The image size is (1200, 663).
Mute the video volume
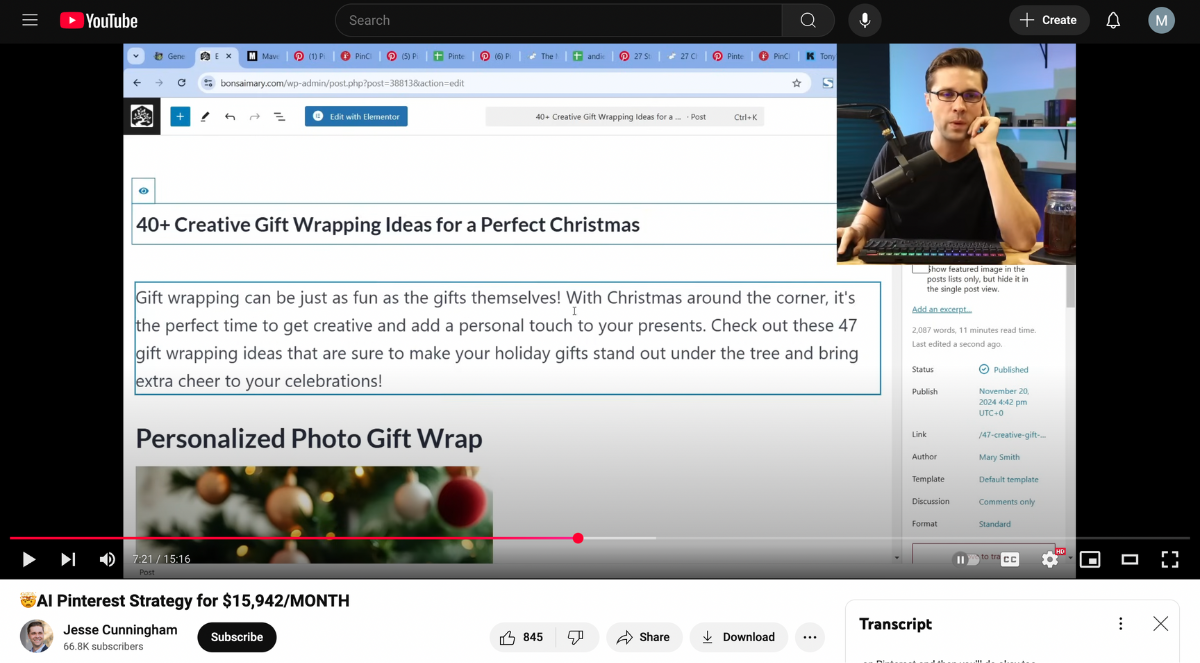(107, 559)
